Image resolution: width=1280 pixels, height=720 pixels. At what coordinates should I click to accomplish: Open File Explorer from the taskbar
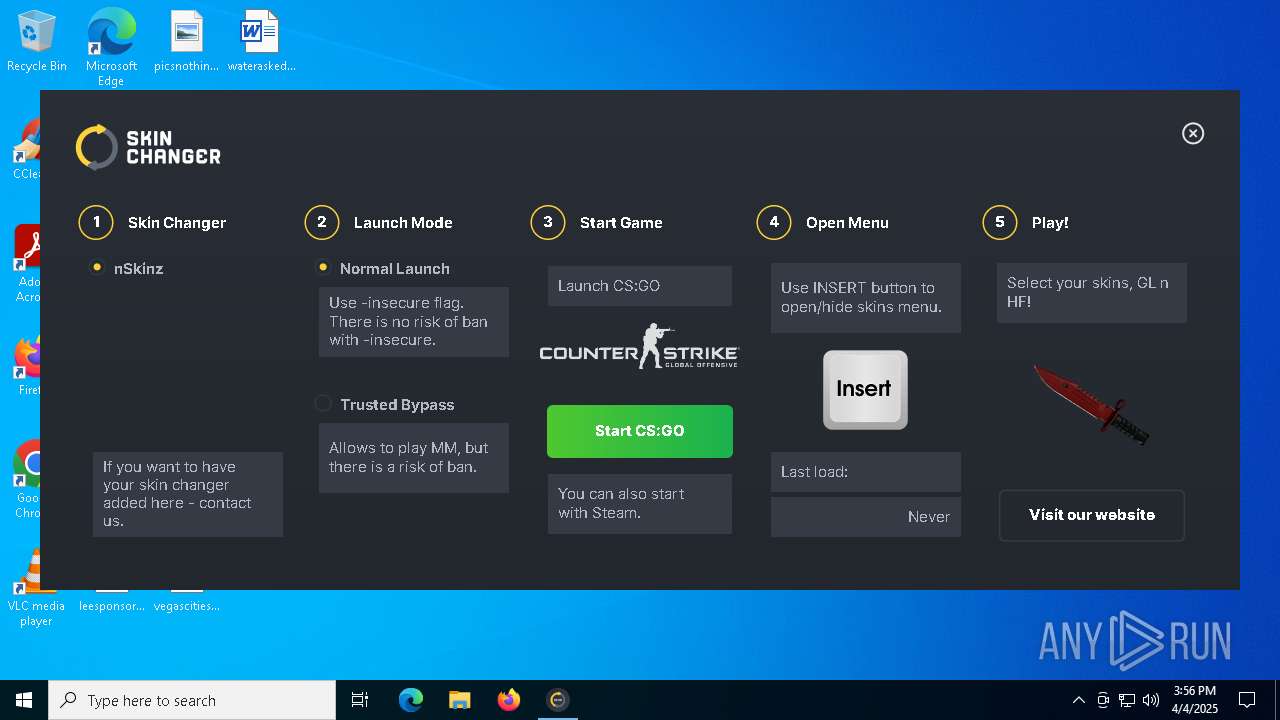click(460, 700)
